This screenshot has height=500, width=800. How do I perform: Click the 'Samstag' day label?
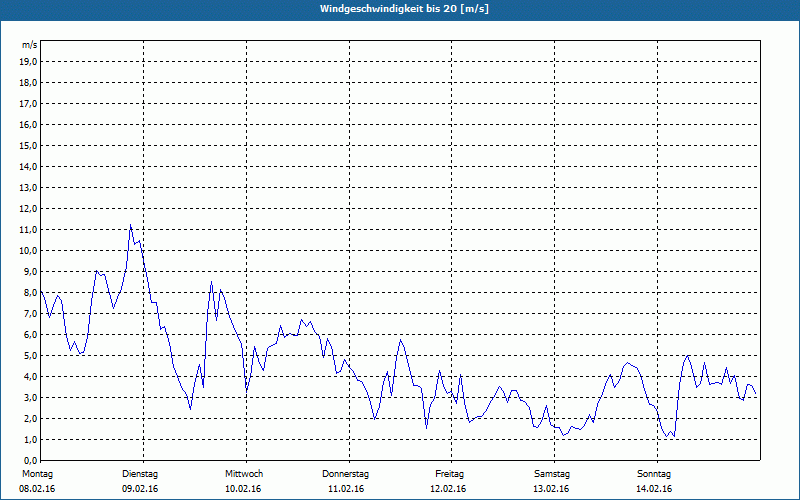pyautogui.click(x=552, y=474)
